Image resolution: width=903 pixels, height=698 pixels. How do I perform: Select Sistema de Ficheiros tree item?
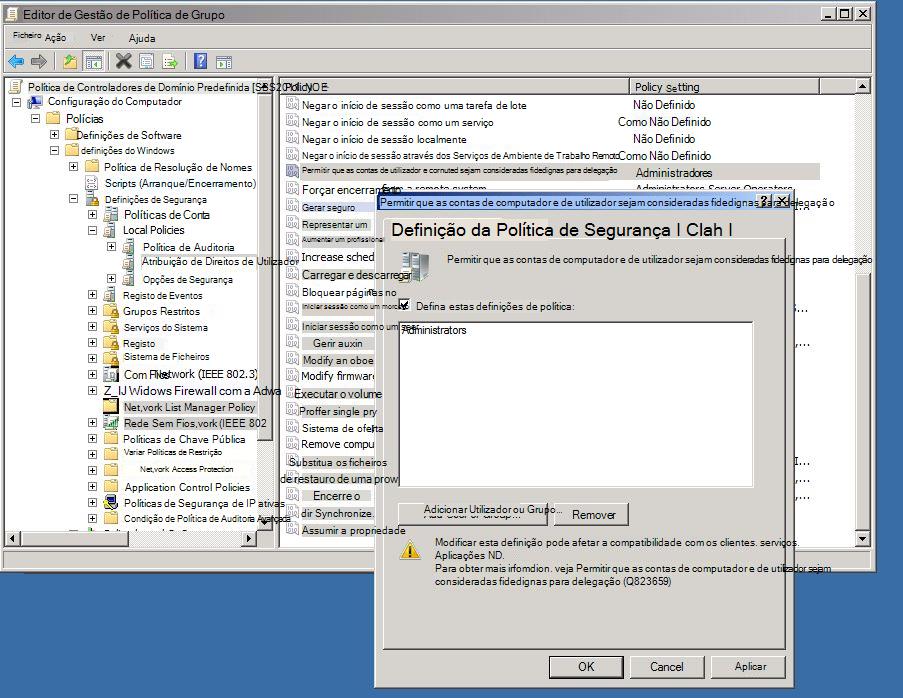[166, 357]
